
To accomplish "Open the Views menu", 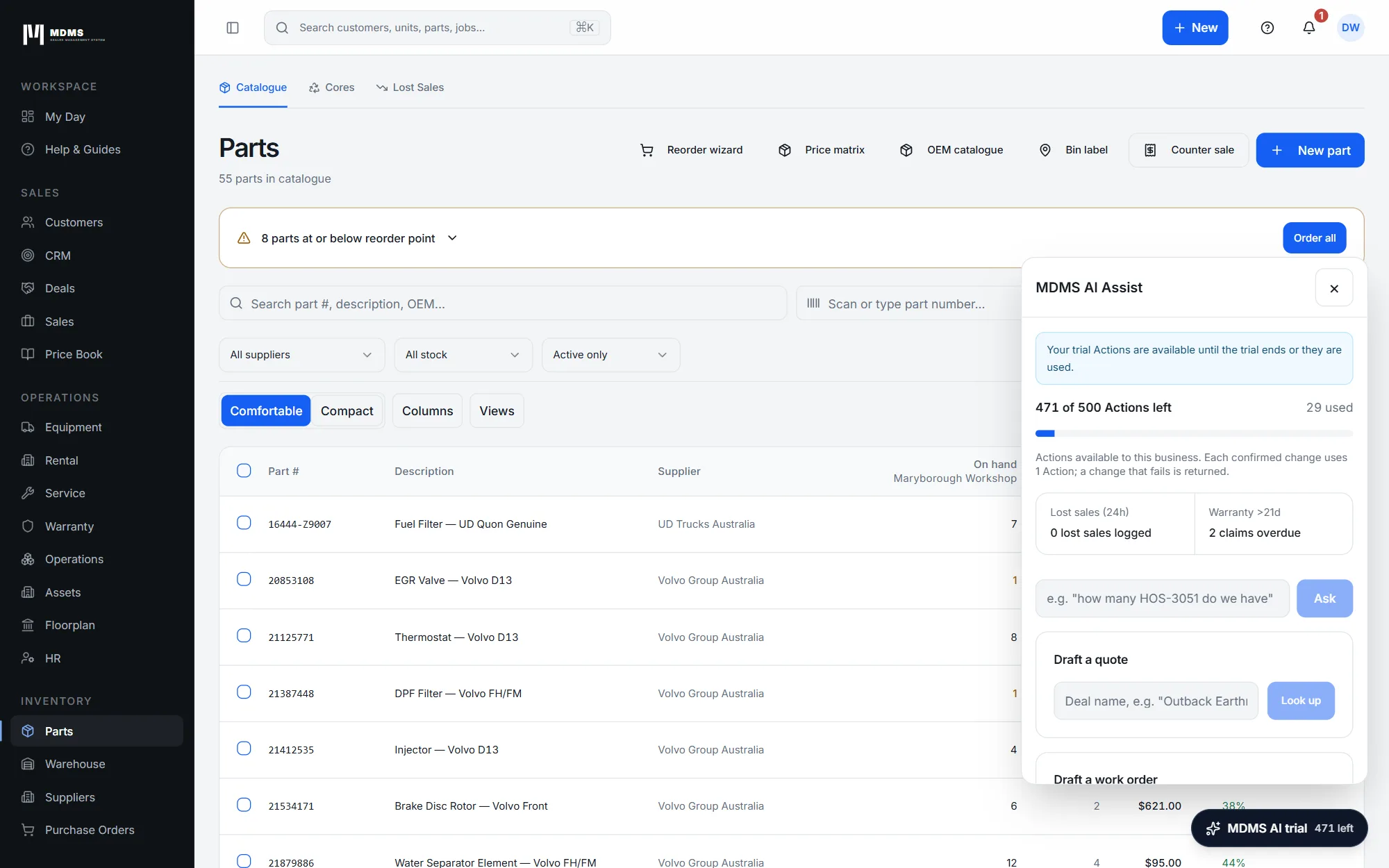I will pyautogui.click(x=497, y=411).
